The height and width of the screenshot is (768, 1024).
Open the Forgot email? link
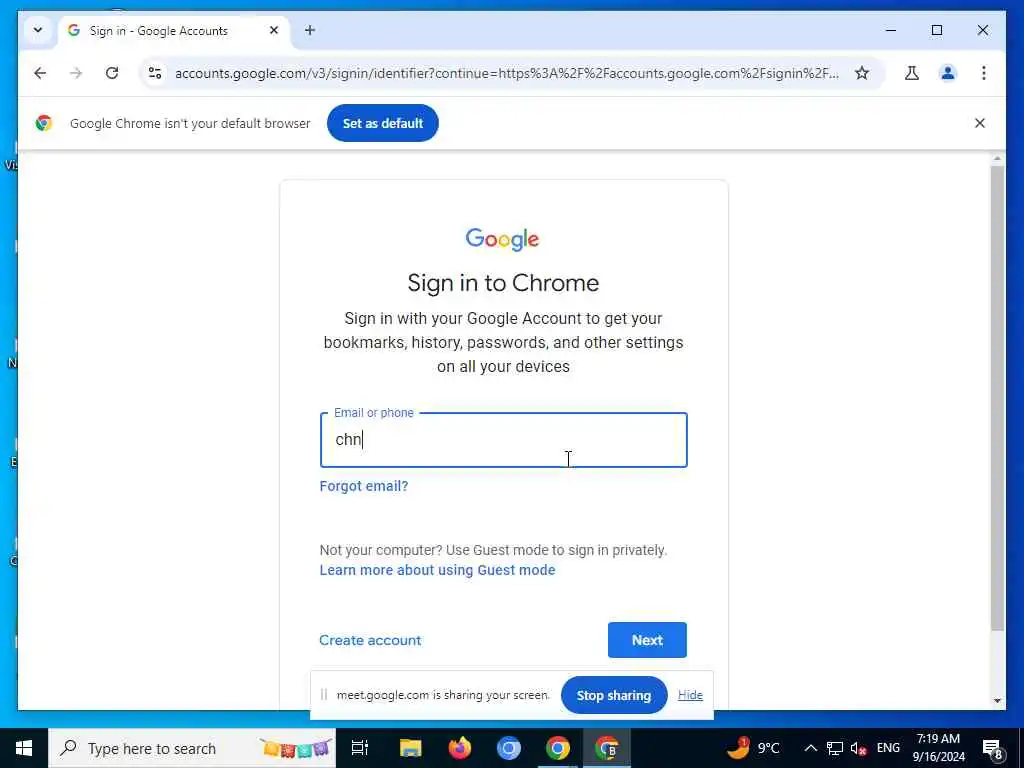pyautogui.click(x=364, y=486)
